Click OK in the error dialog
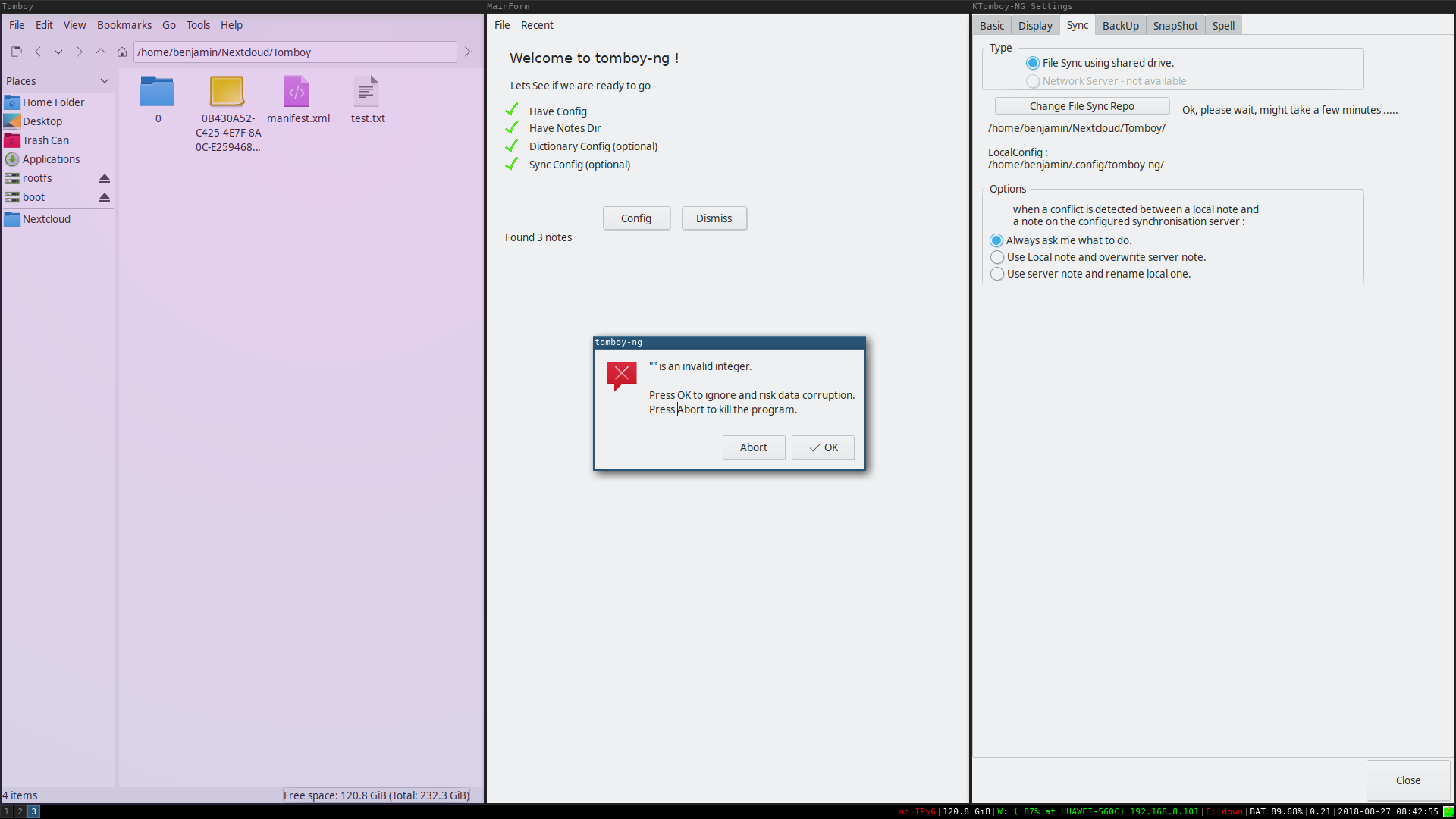This screenshot has height=819, width=1456. (x=824, y=447)
